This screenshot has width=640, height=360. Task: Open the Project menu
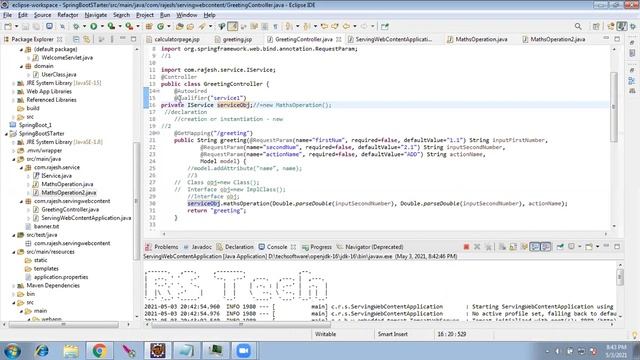[145, 15]
